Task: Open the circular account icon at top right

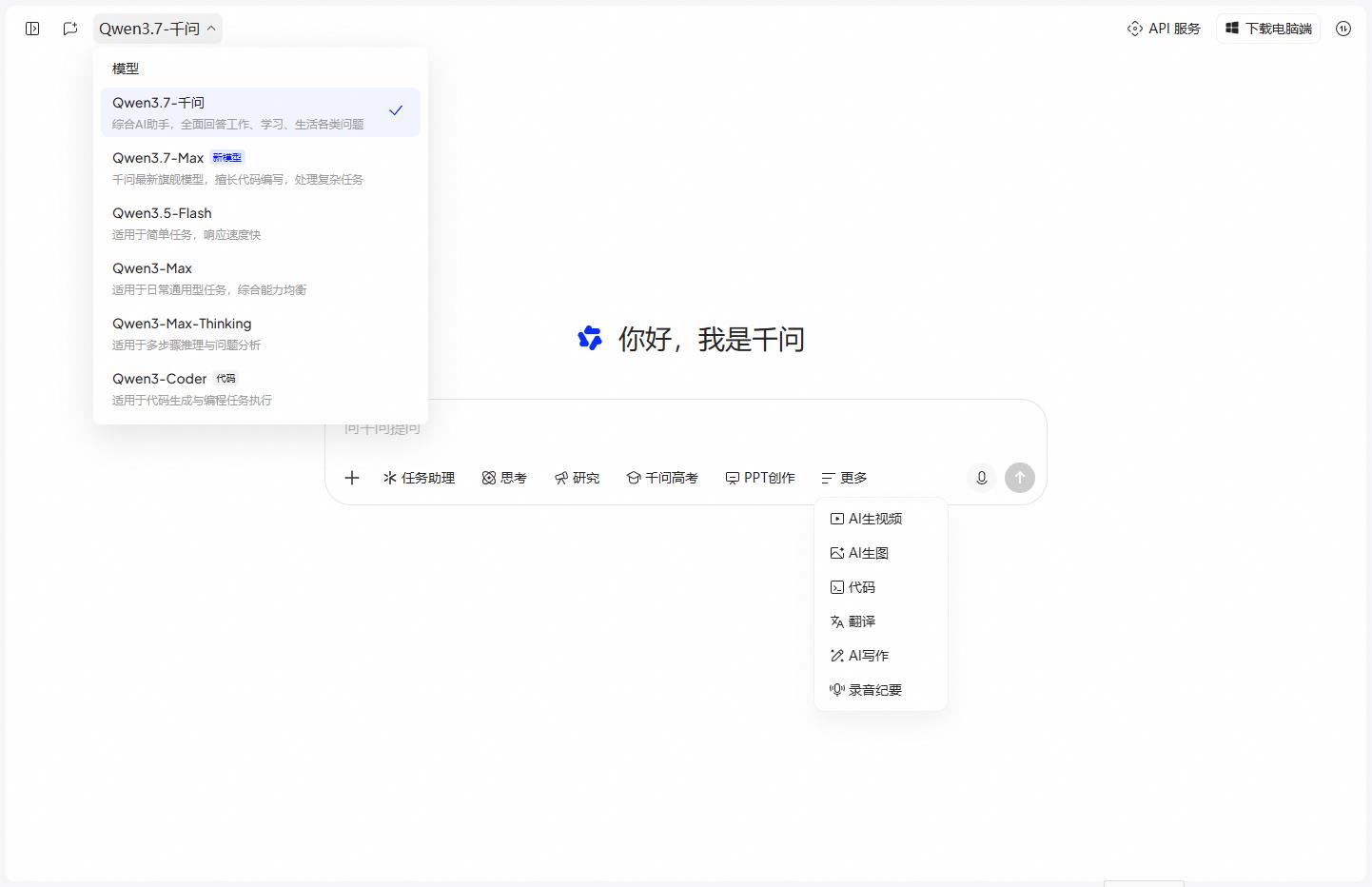Action: (x=1343, y=29)
